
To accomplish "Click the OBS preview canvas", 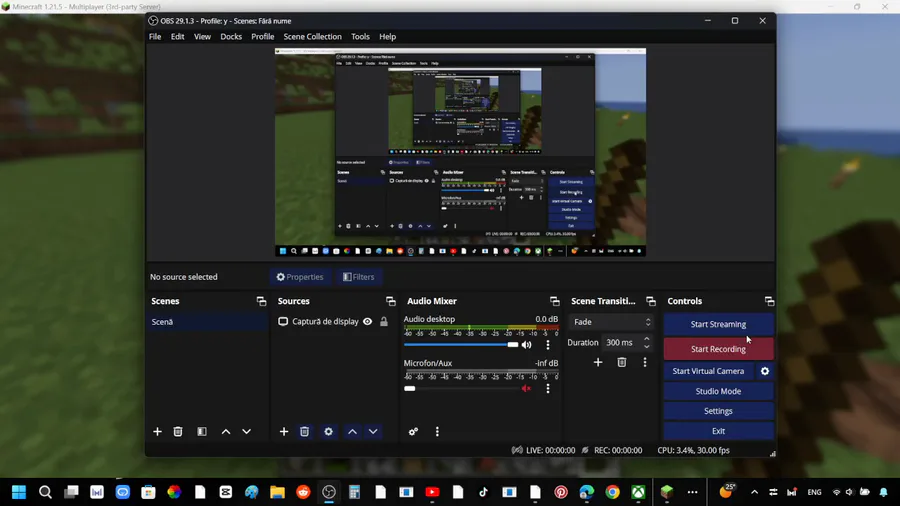I will [x=460, y=153].
